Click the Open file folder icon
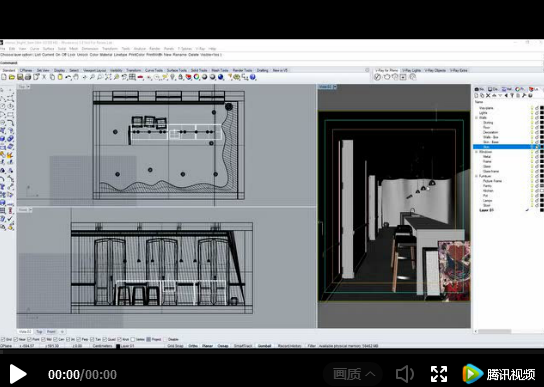Screen dimensions: 544x387 pyautogui.click(x=12, y=77)
